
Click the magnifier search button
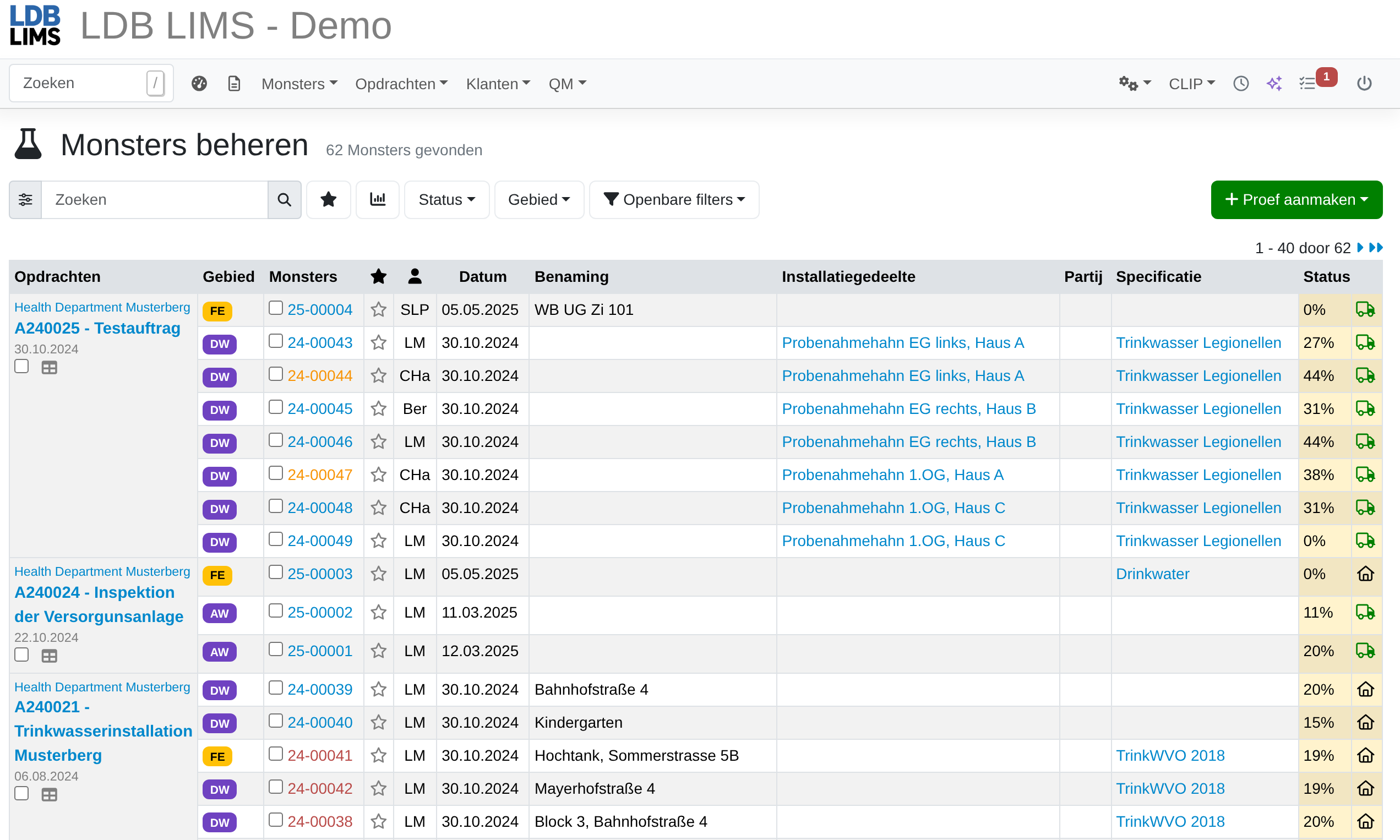[284, 200]
